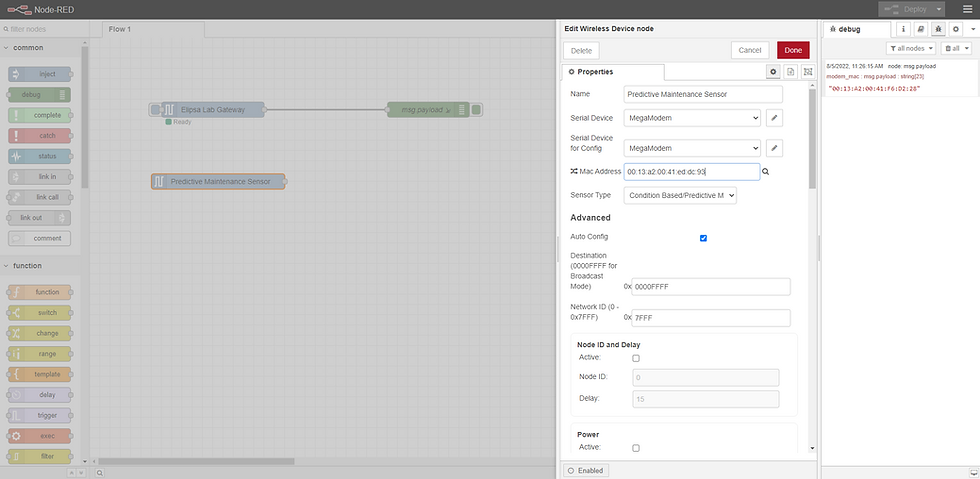This screenshot has height=479, width=980.
Task: Open the Sensor Type dropdown
Action: (x=680, y=195)
